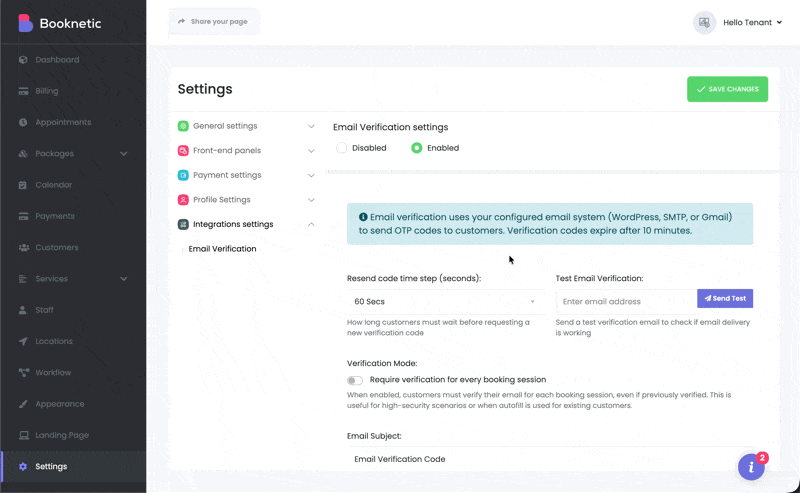Viewport: 800px width, 493px height.
Task: Open the Hello Tenant user menu
Action: tap(738, 22)
